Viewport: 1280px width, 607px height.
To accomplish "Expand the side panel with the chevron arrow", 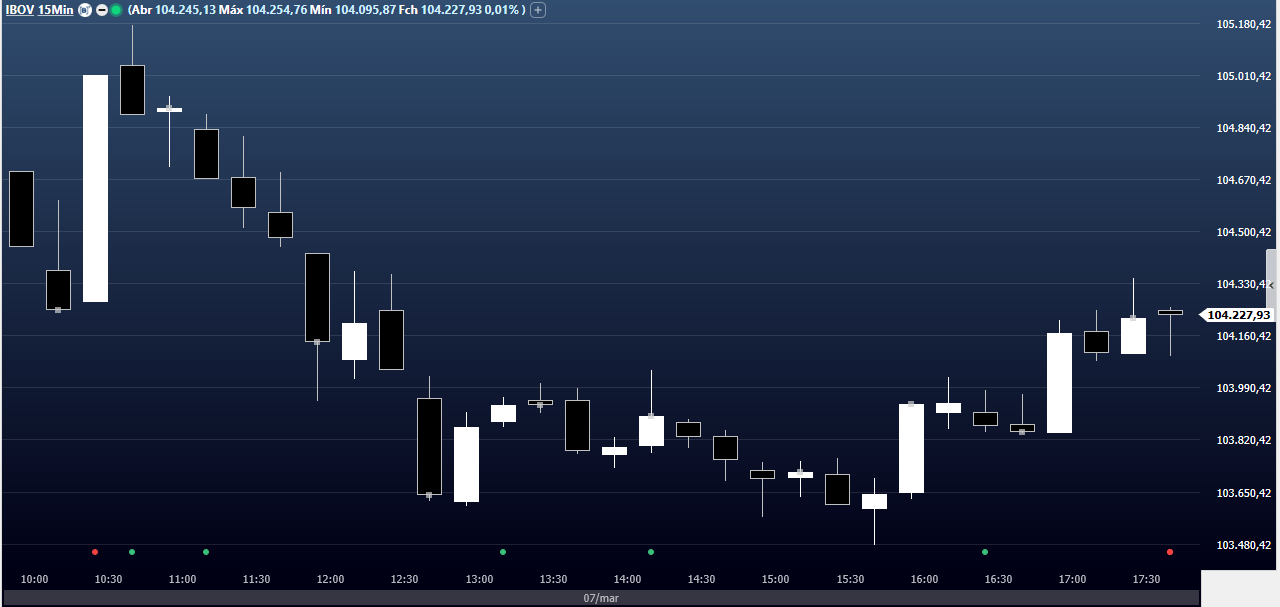I will 1272,284.
